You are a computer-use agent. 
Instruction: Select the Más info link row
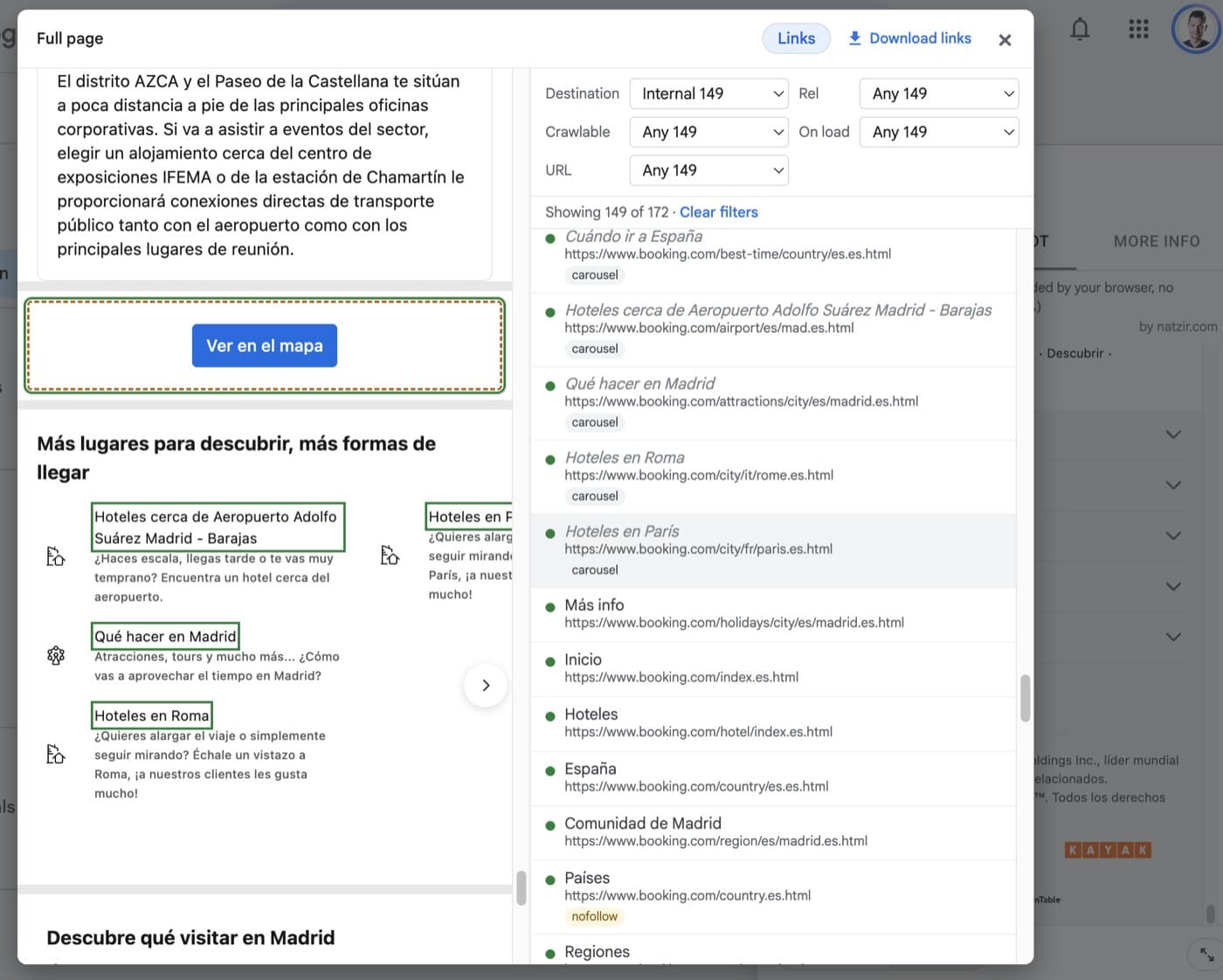tap(773, 614)
